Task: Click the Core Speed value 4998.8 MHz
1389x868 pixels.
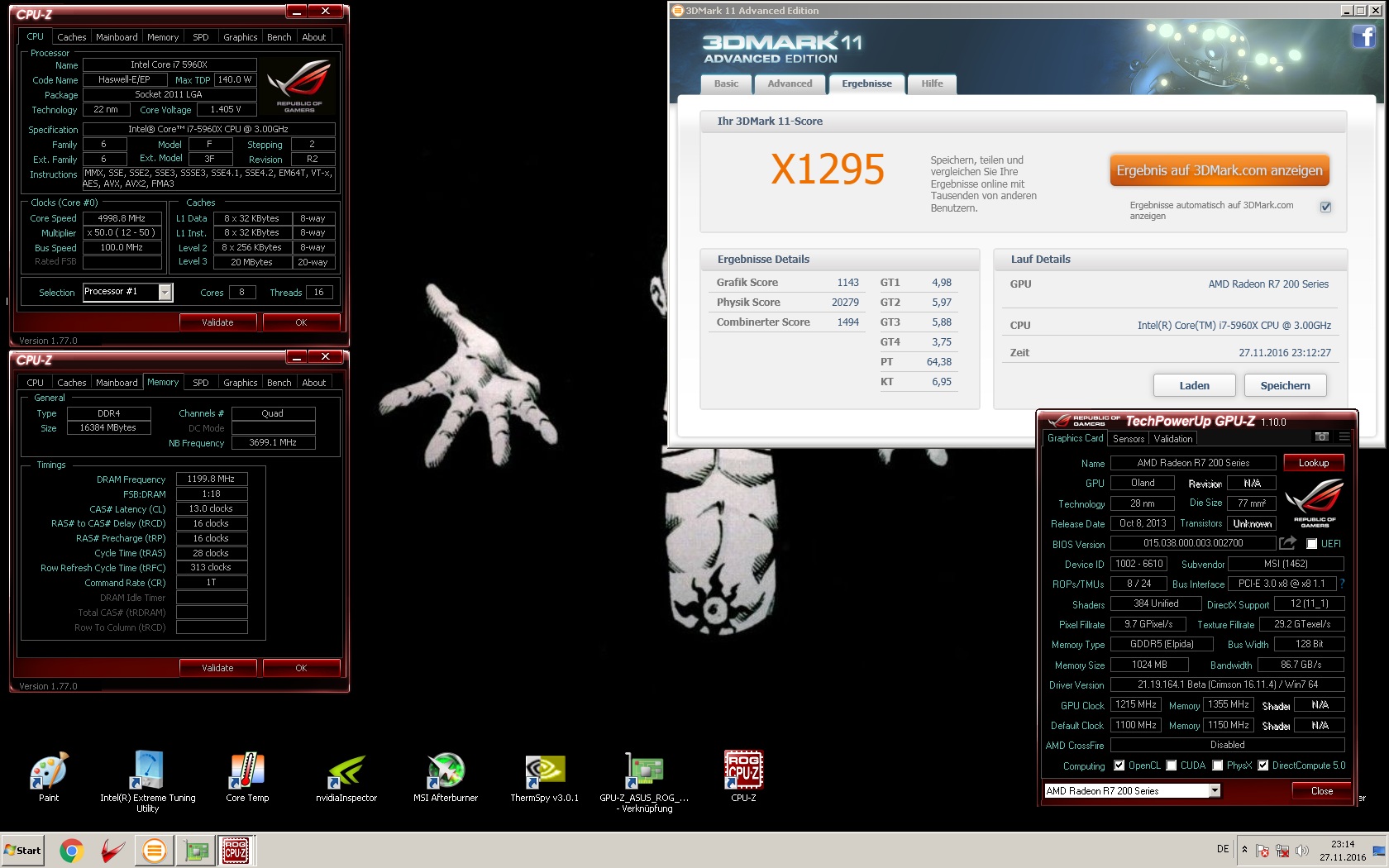Action: pyautogui.click(x=122, y=218)
